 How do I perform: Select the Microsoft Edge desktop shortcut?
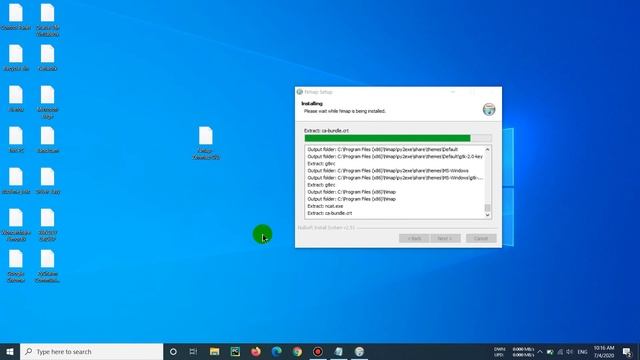point(48,102)
